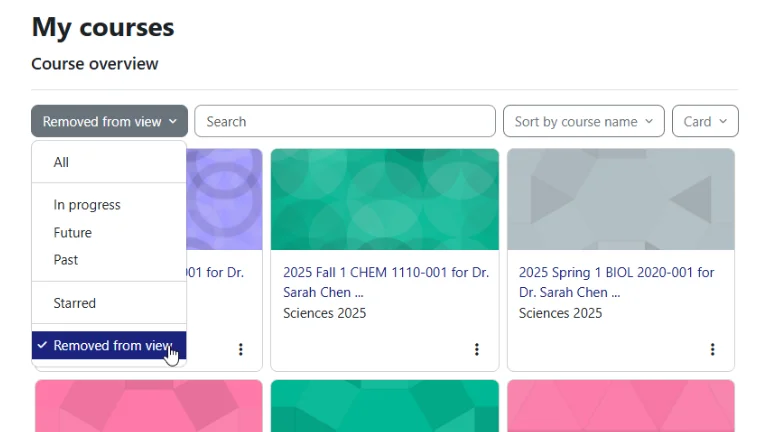This screenshot has width=768, height=432.
Task: Choose Past filter option
Action: point(109,260)
